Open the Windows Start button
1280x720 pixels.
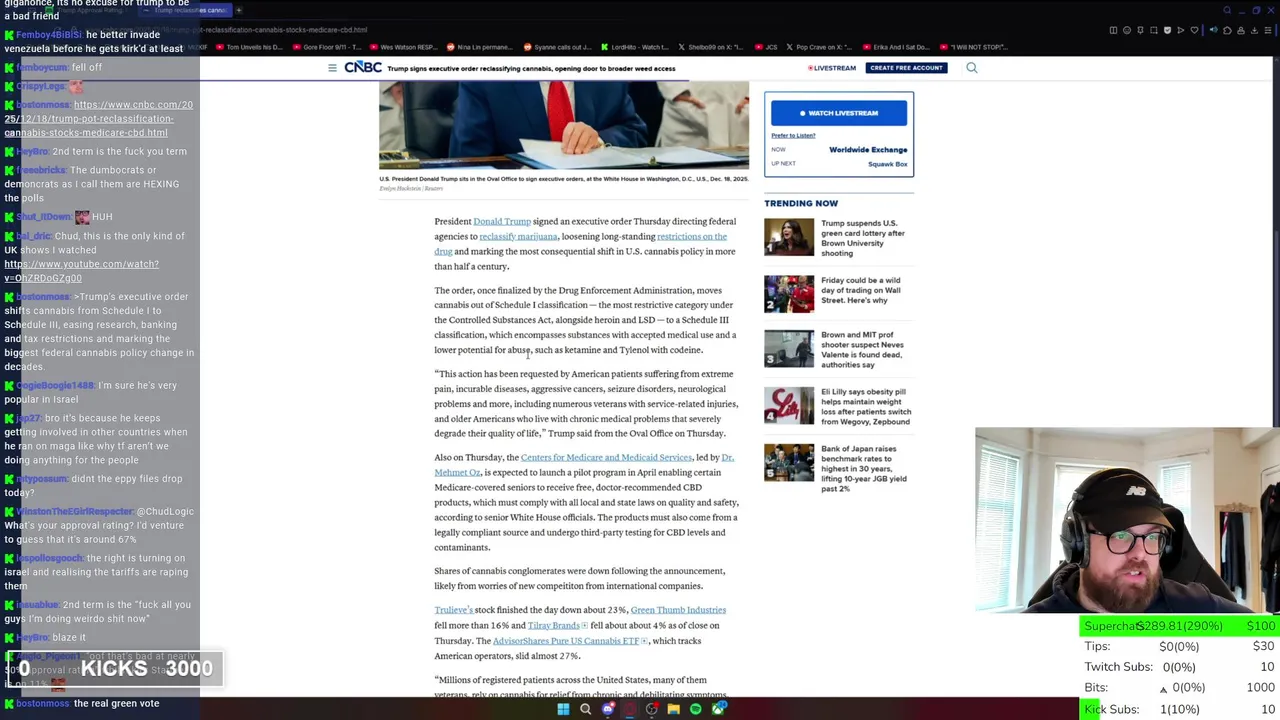point(563,709)
